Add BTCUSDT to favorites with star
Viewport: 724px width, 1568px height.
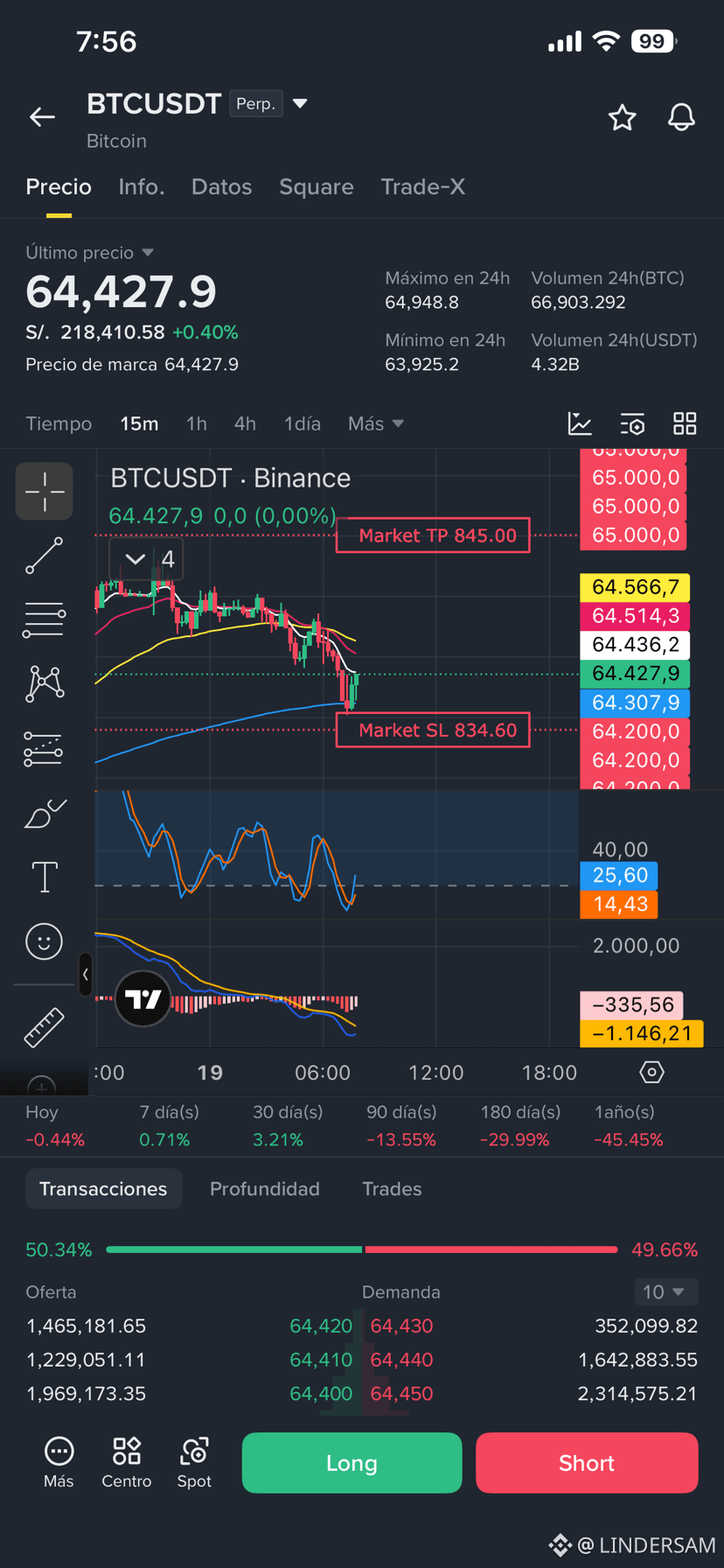coord(622,117)
